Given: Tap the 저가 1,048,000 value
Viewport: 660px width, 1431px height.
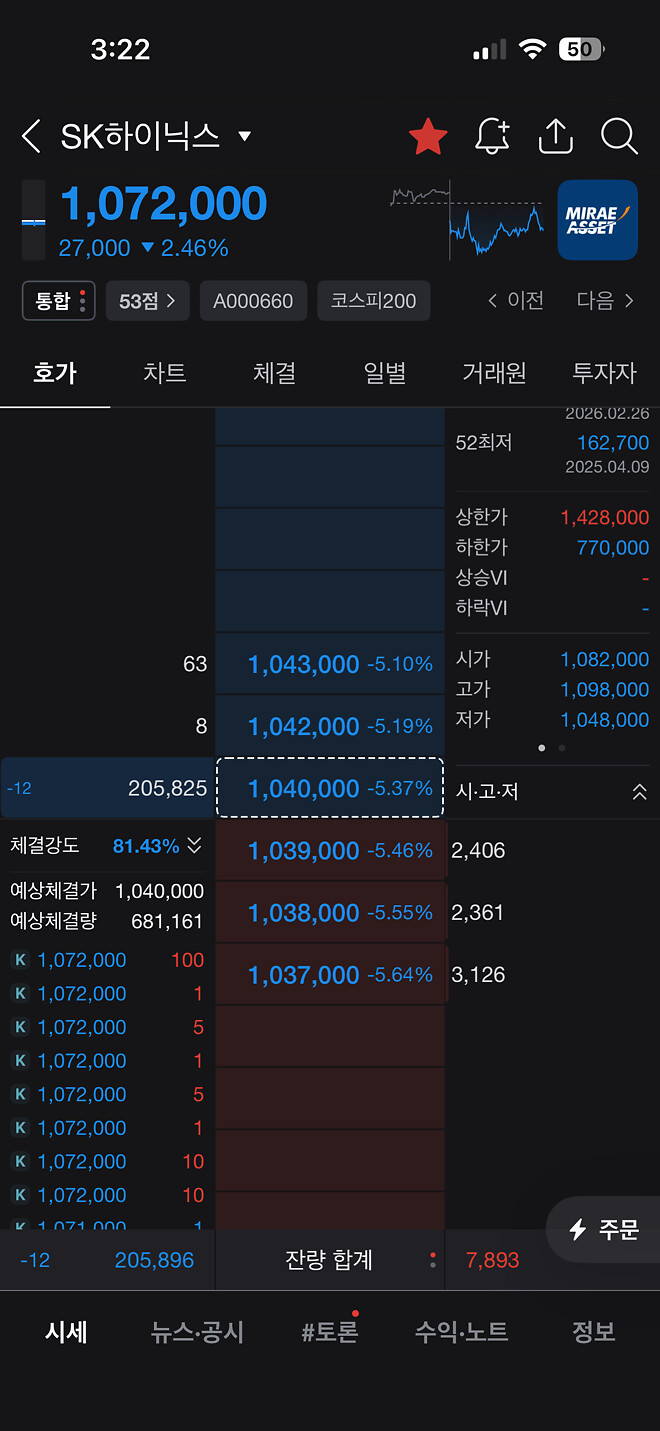Looking at the screenshot, I should 605,720.
